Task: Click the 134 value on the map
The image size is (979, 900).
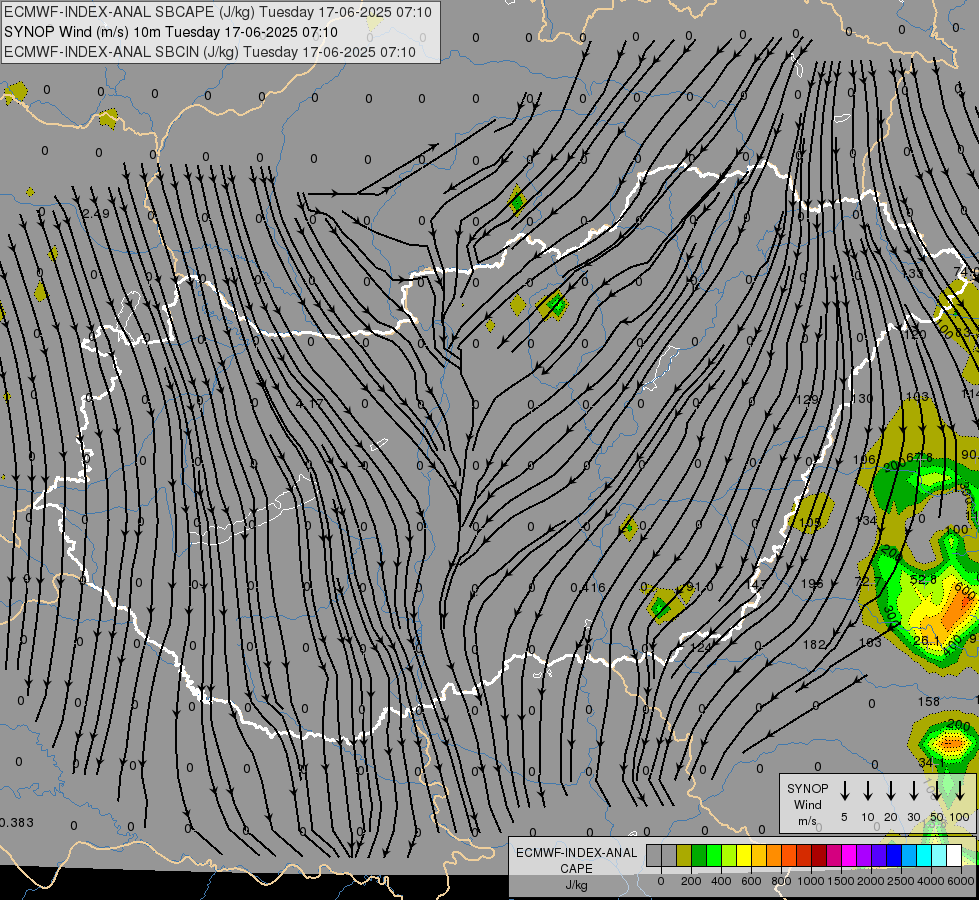Action: click(866, 521)
